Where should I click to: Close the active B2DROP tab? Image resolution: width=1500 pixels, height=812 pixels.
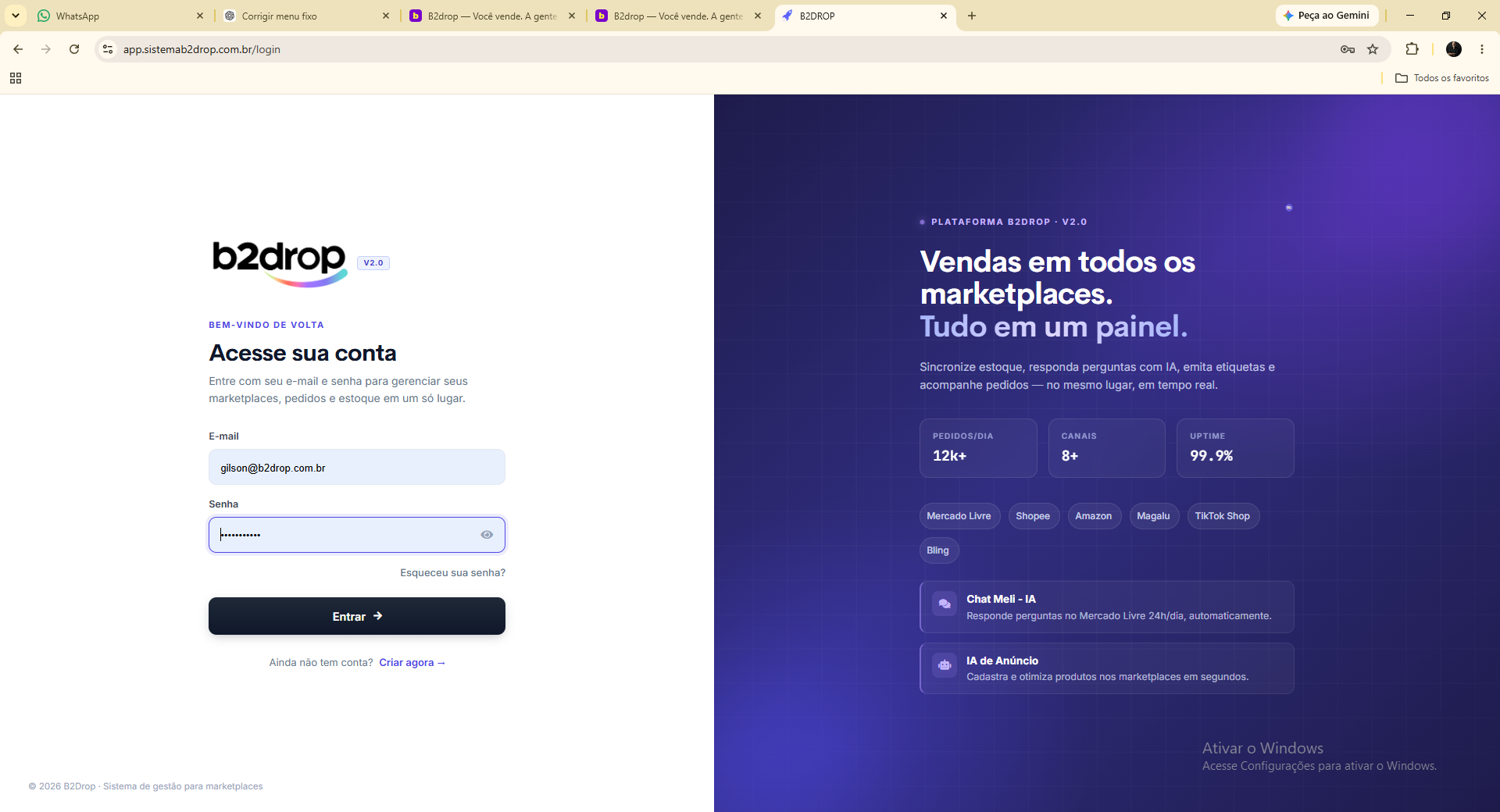pos(944,16)
